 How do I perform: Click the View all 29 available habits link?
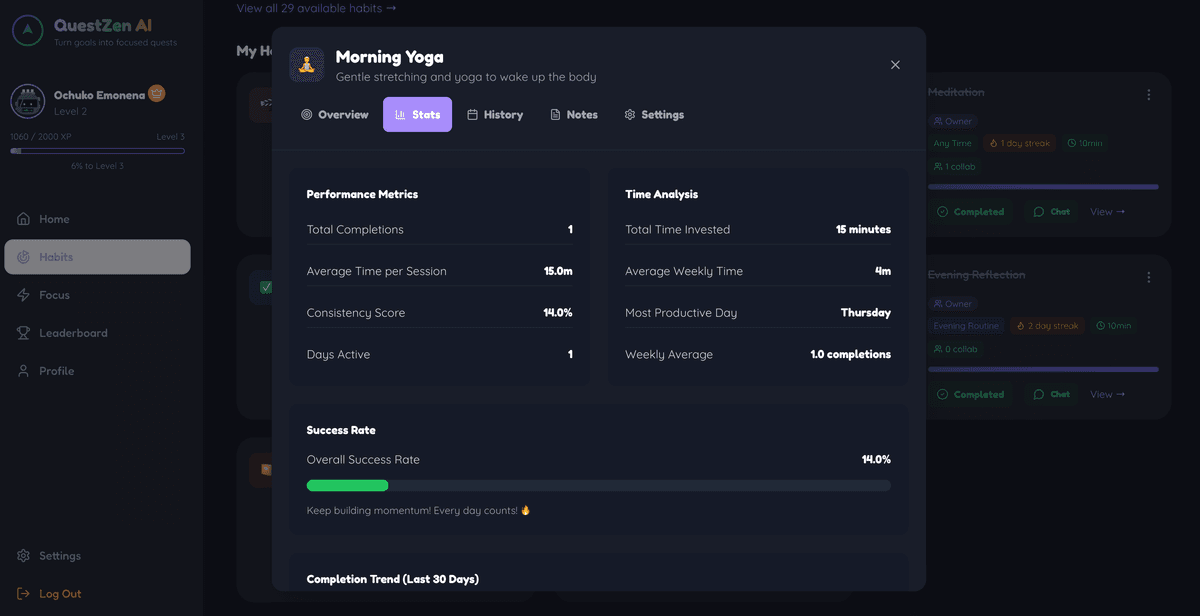pyautogui.click(x=316, y=8)
